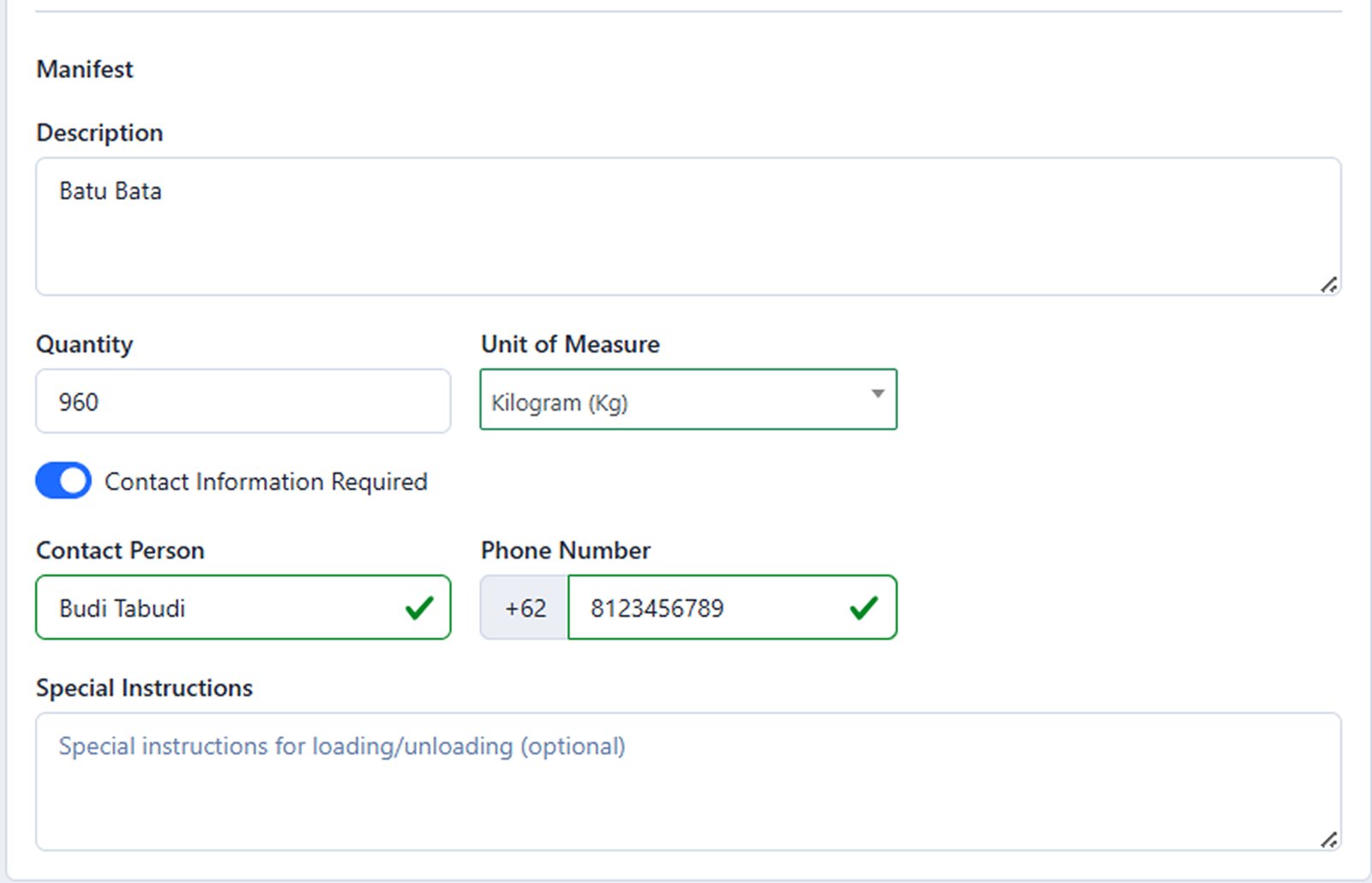Focus the Contact Person field with Budi Tabudi
The image size is (1372, 883).
(x=223, y=608)
